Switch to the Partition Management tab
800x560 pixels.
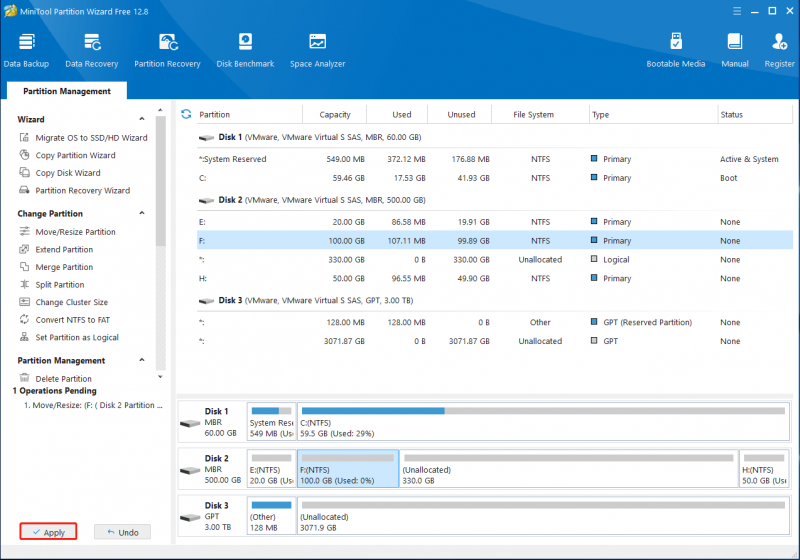67,91
